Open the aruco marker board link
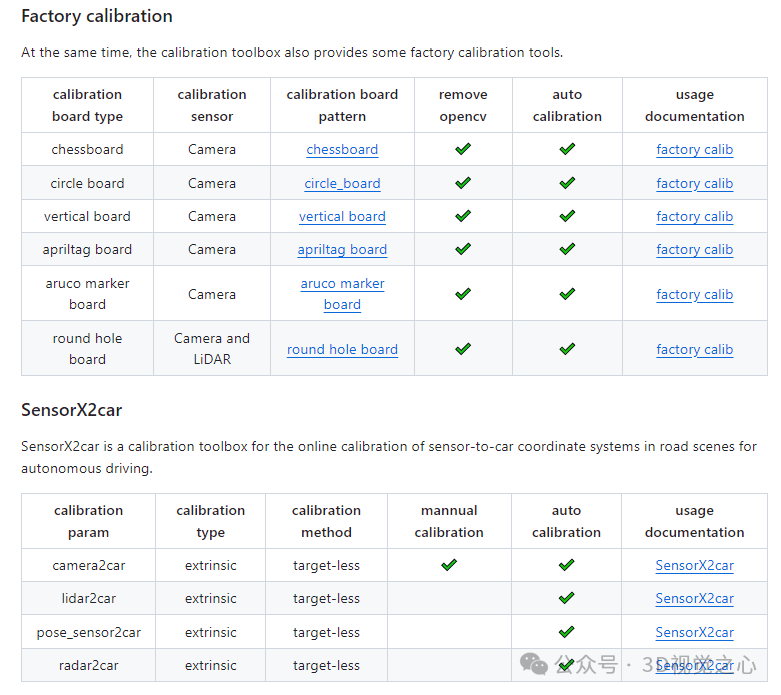 (x=342, y=294)
